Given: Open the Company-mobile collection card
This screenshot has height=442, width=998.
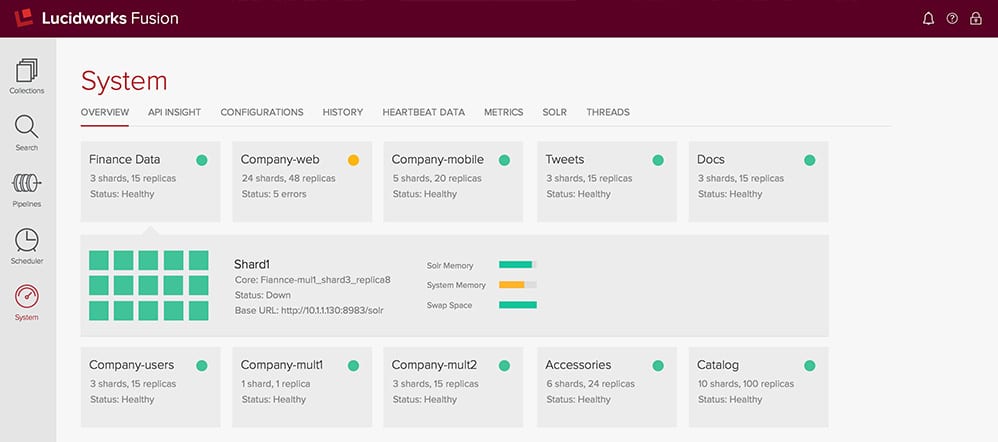Looking at the screenshot, I should (x=453, y=182).
